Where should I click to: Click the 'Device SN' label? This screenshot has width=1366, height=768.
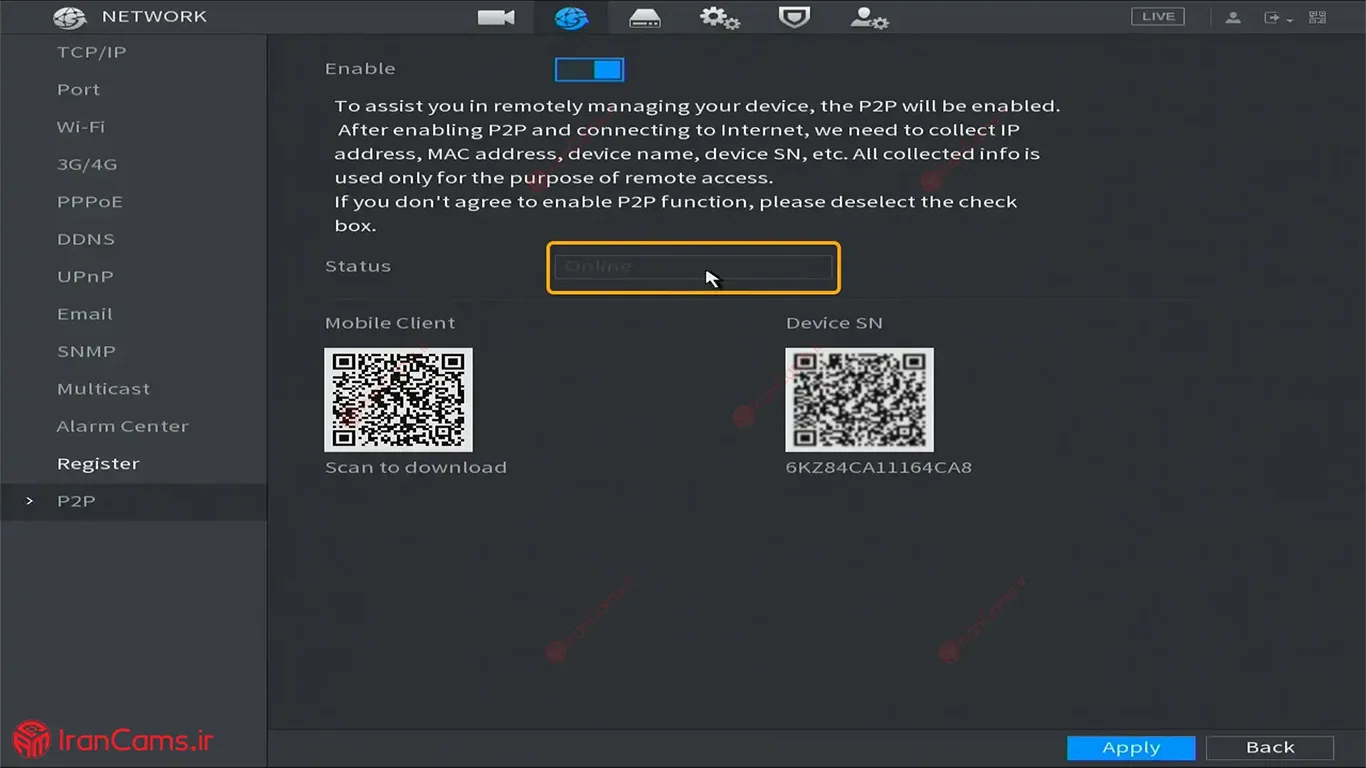click(x=834, y=323)
